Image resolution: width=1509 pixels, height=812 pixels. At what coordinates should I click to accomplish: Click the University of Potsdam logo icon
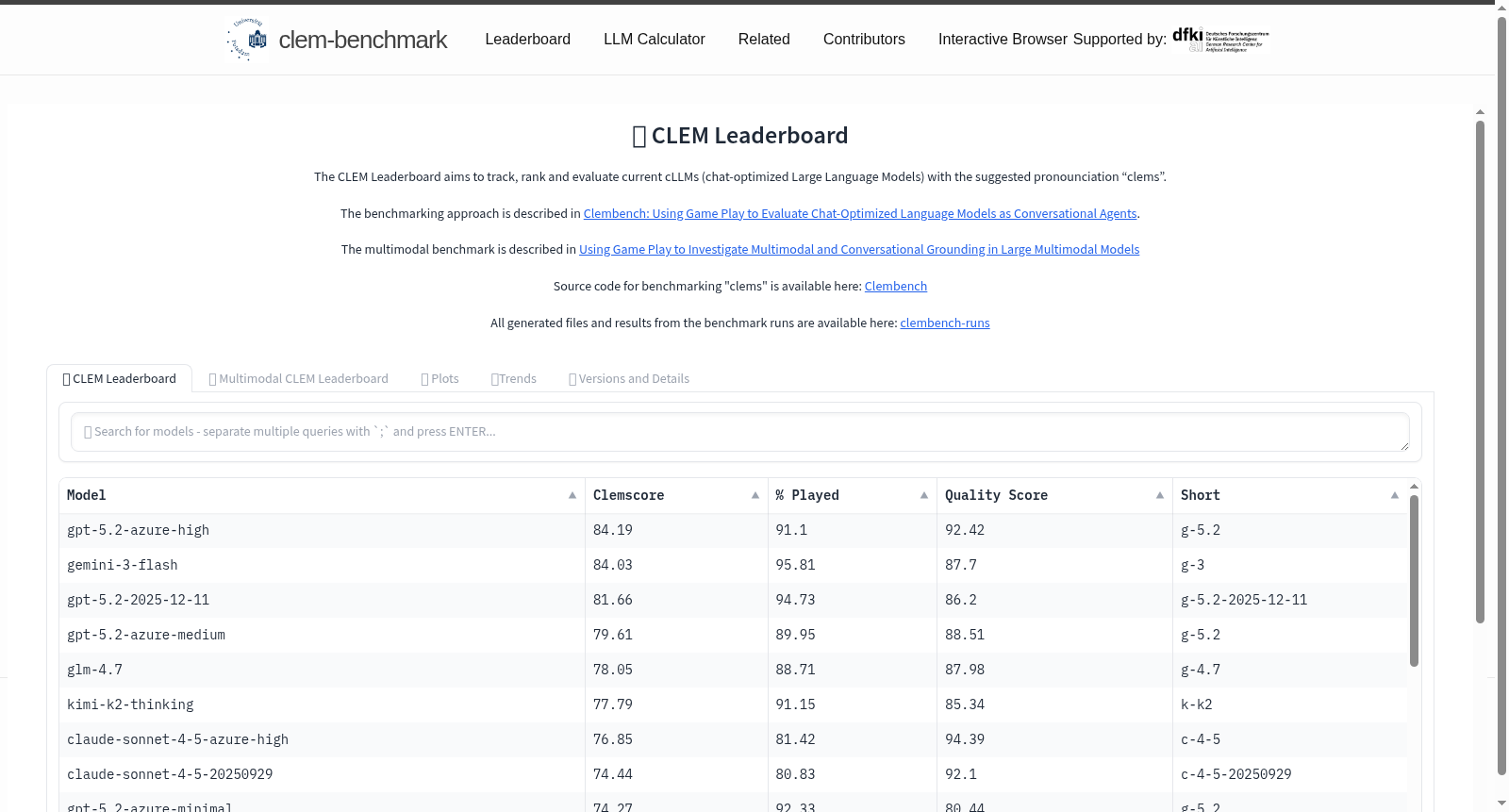coord(247,39)
